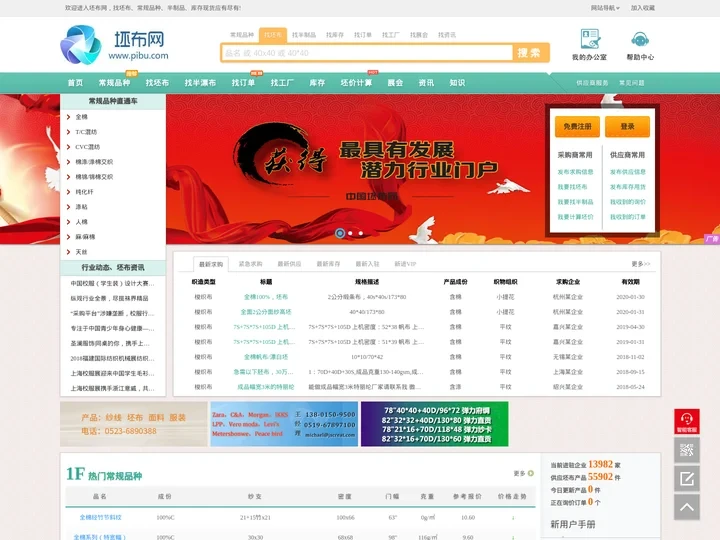Open listing 全棉帆布/漂白坯
This screenshot has width=720, height=540.
266,357
